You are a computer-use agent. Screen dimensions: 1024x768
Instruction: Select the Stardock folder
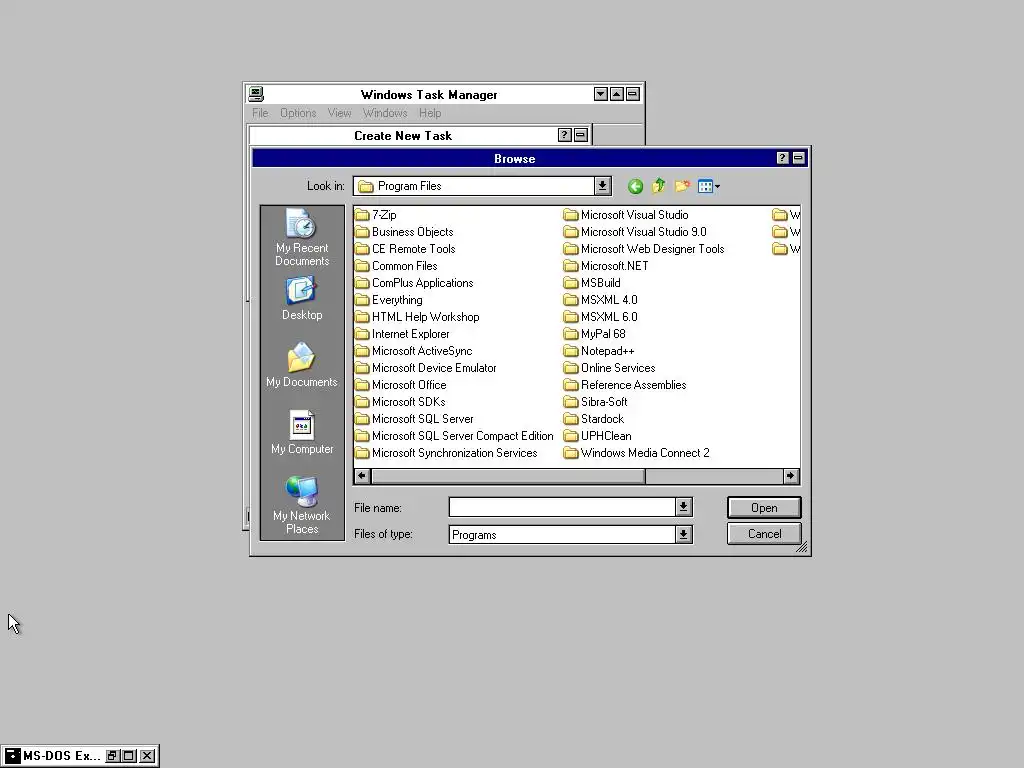pos(594,419)
